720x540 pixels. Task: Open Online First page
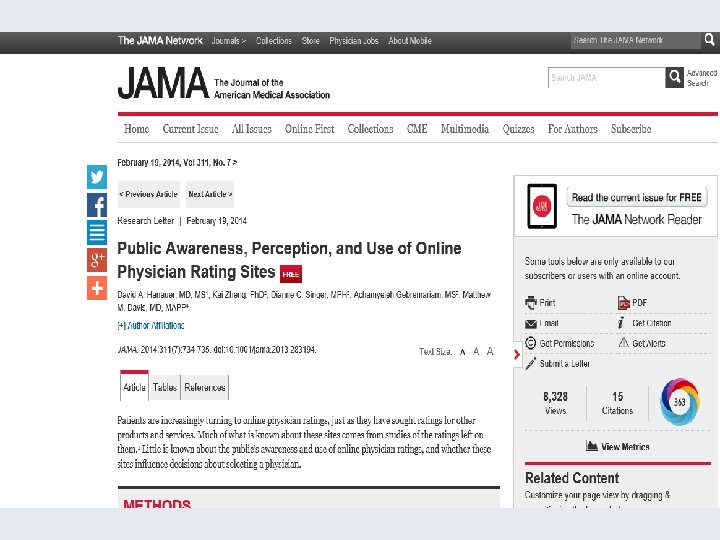[x=309, y=129]
